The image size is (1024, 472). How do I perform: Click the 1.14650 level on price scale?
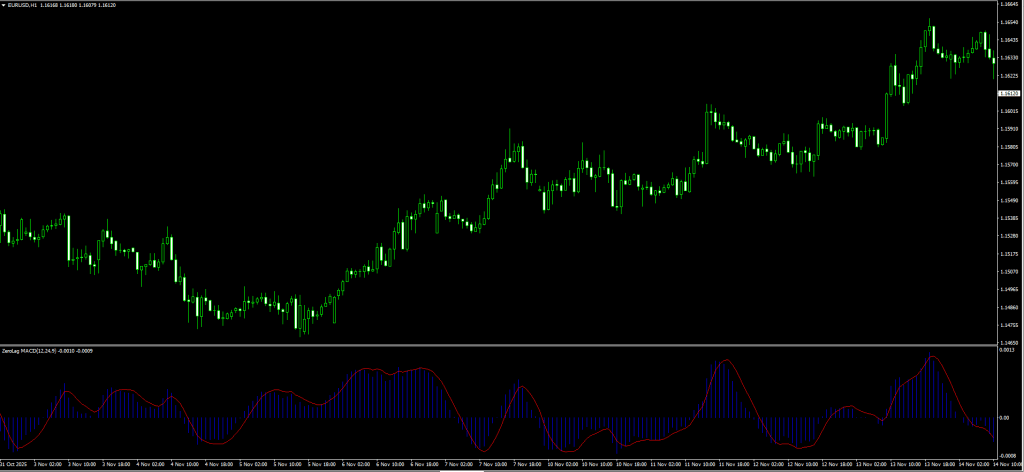[x=1008, y=341]
